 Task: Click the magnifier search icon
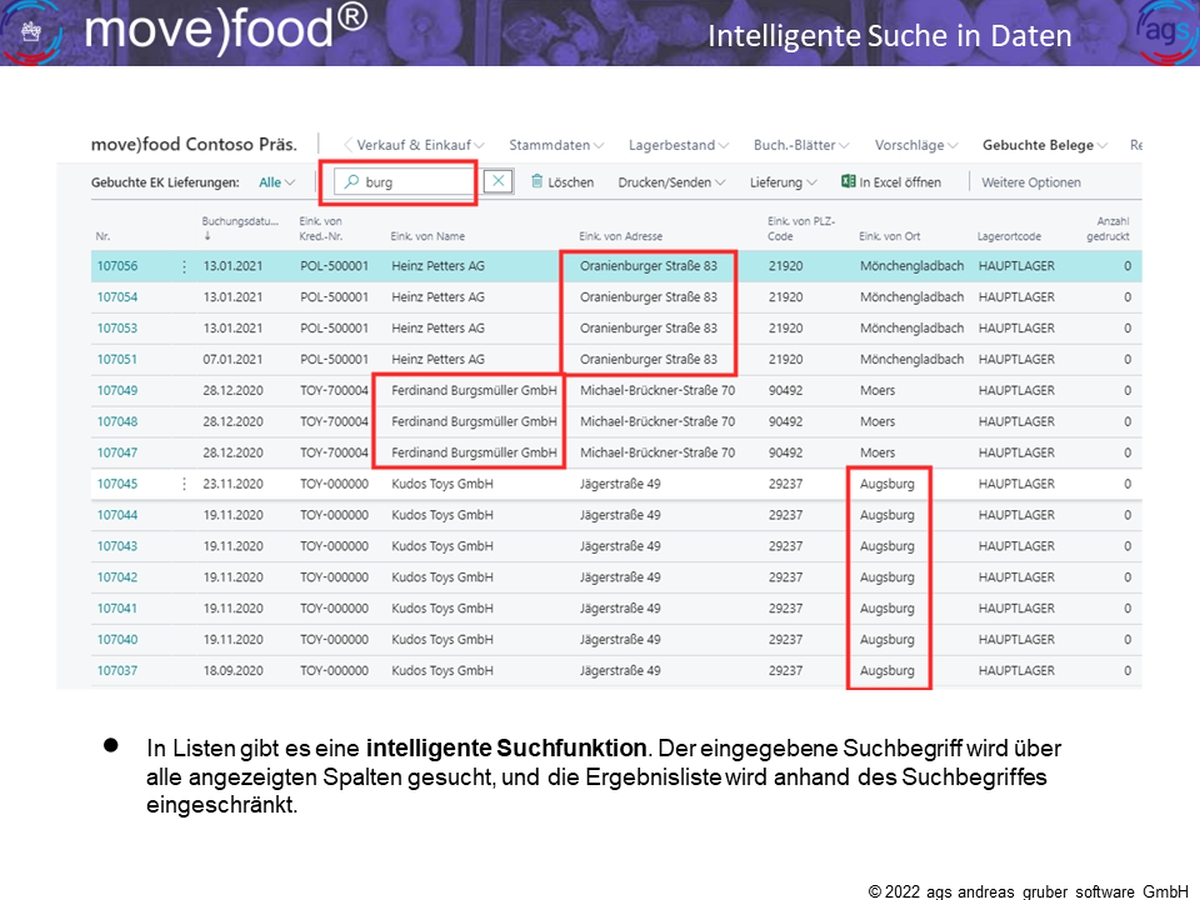pos(351,182)
